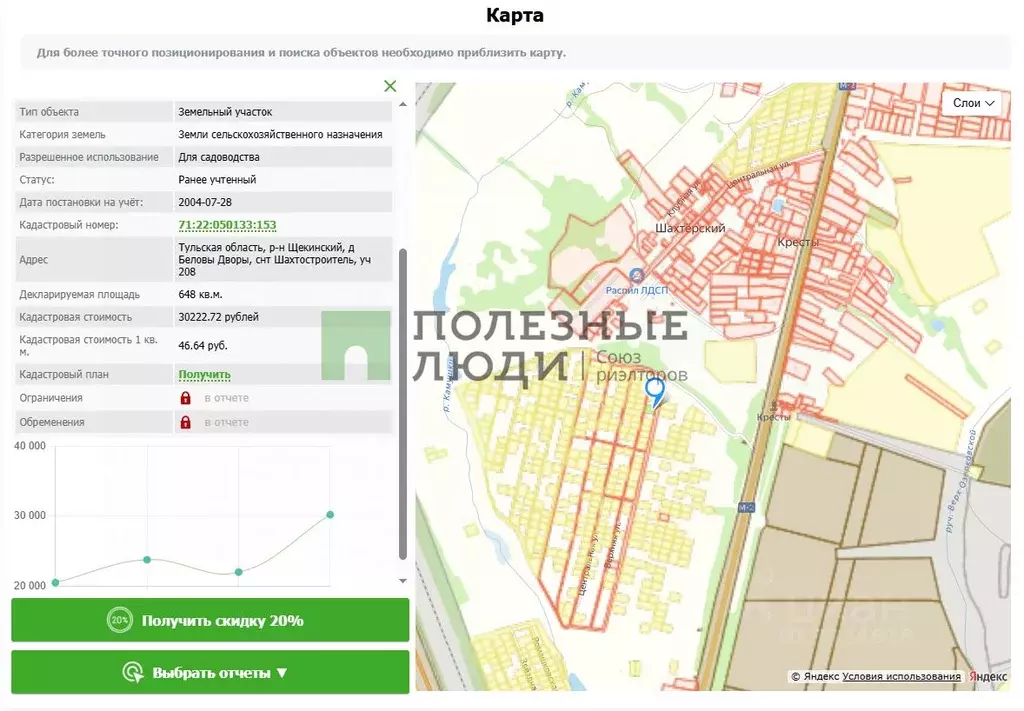1024x711 pixels.
Task: Select the 46.64 руб. per meter value
Action: pyautogui.click(x=202, y=345)
